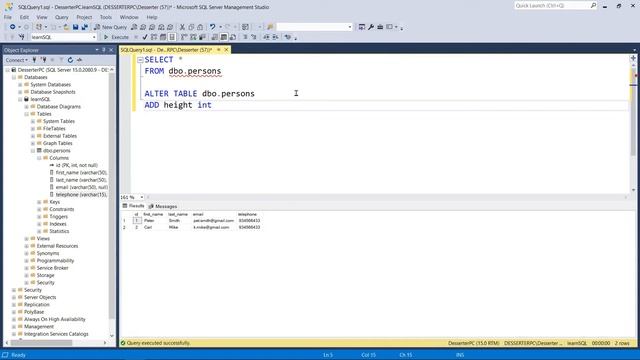Click the Save All icon
This screenshot has width=640, height=360.
click(85, 27)
